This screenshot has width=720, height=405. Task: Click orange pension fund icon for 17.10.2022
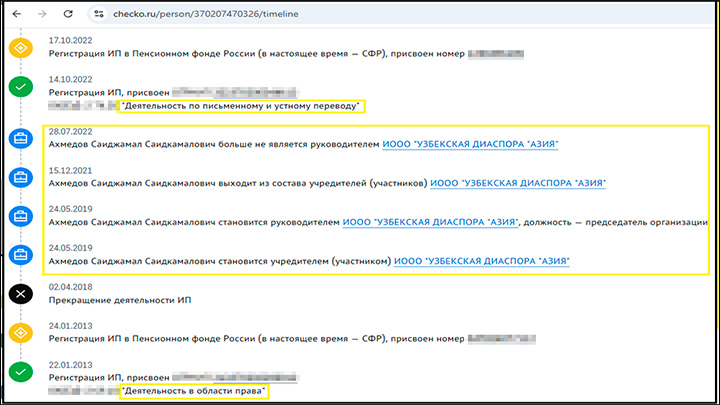20,47
